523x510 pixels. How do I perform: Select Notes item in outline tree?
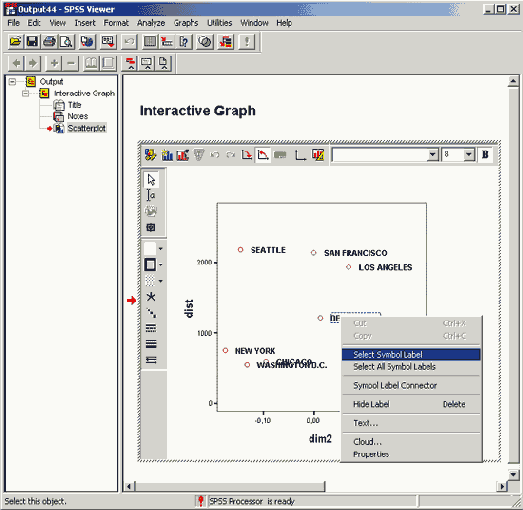coord(78,116)
